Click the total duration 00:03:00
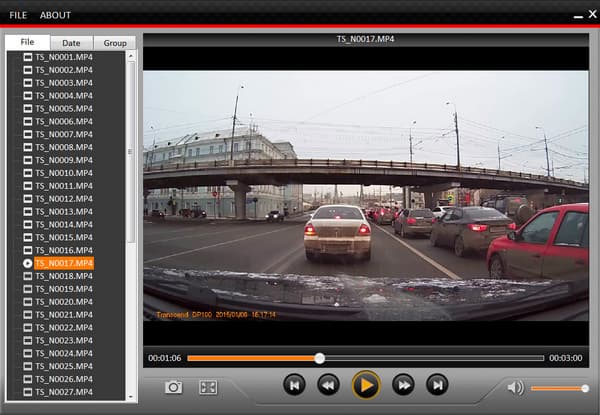600x415 pixels. click(x=566, y=358)
